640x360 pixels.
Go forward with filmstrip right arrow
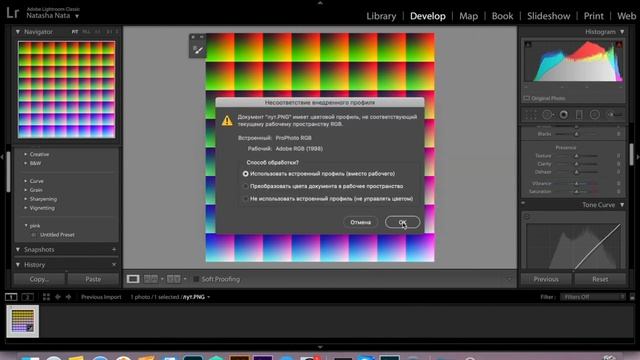tap(68, 297)
